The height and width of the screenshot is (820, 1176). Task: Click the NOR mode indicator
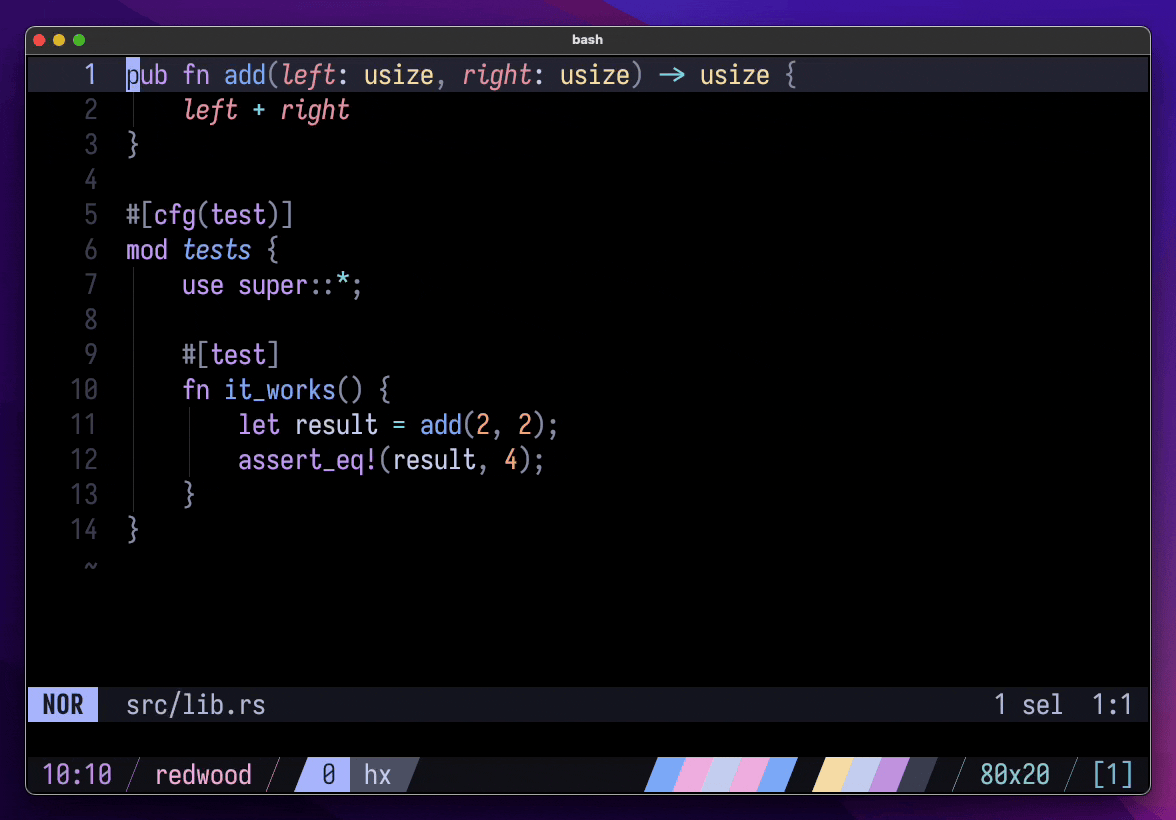63,705
